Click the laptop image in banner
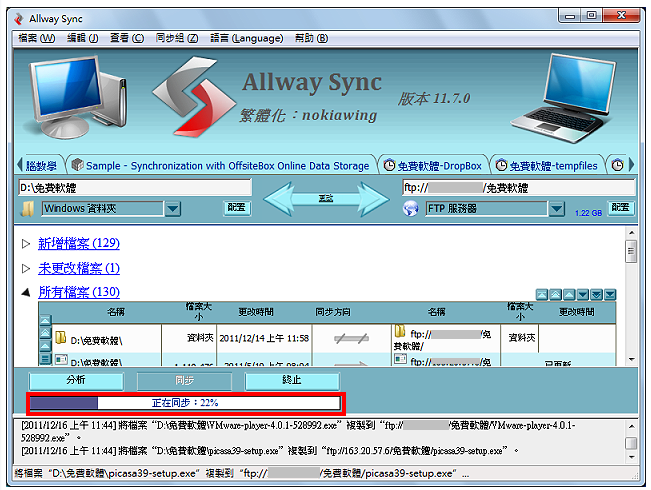This screenshot has width=651, height=490. [x=564, y=98]
